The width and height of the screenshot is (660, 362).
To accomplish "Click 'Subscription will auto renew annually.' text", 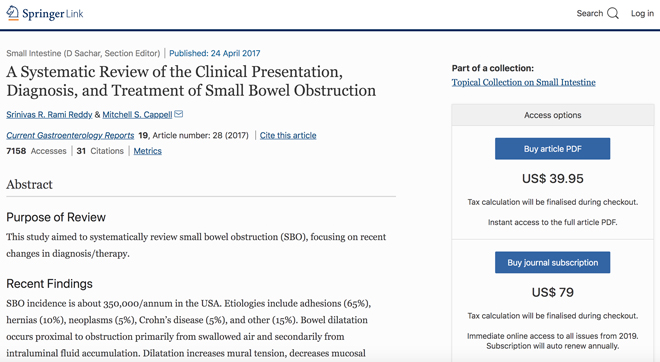I will [x=553, y=346].
